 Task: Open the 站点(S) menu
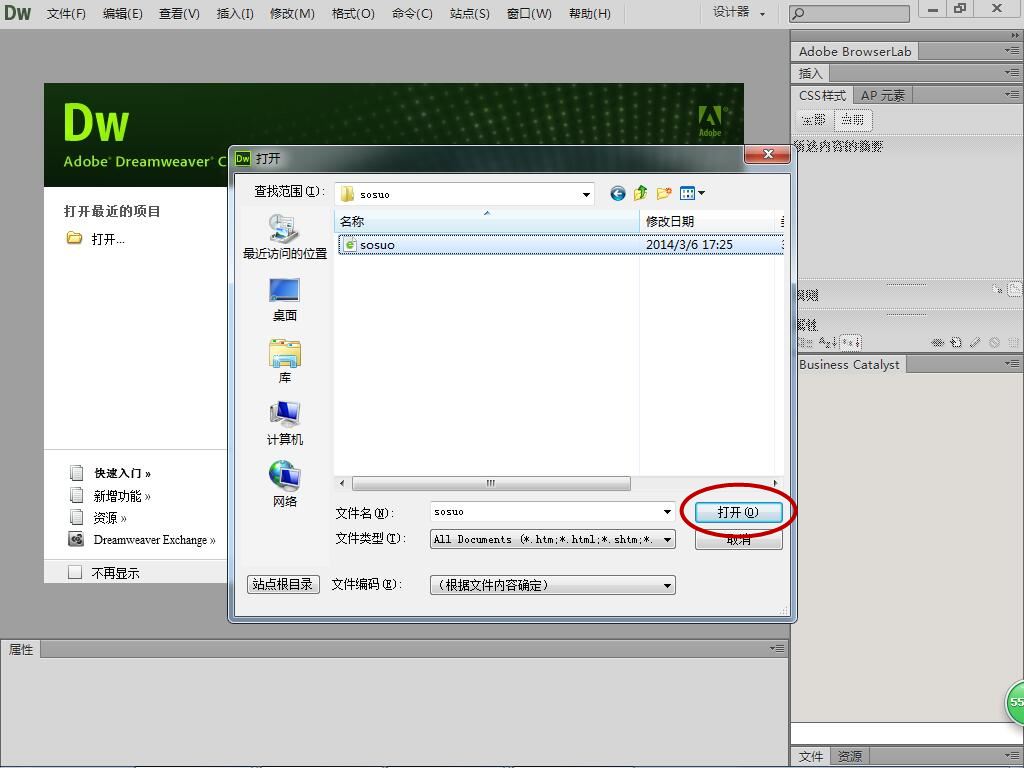point(470,13)
